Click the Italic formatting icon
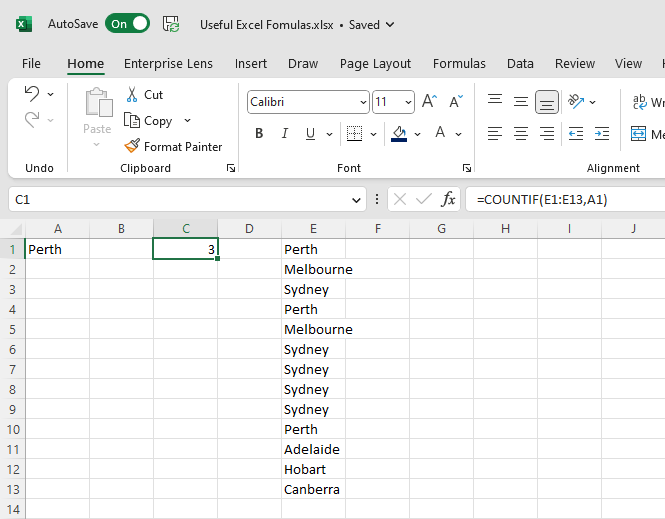 (x=285, y=133)
